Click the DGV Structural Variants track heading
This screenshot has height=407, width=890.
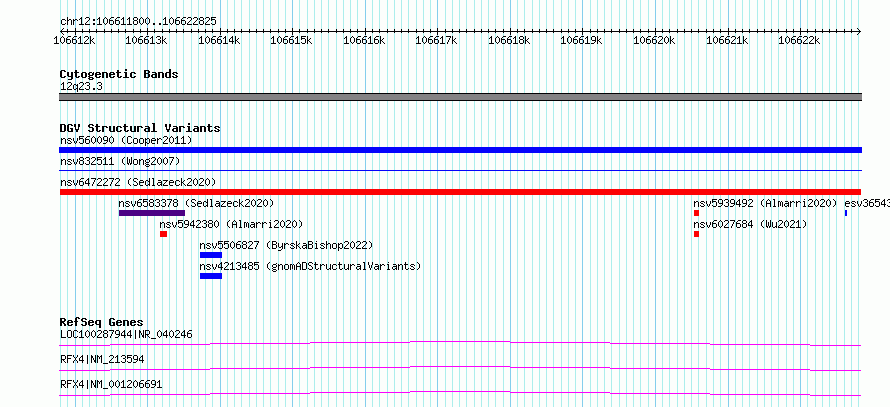(x=140, y=128)
